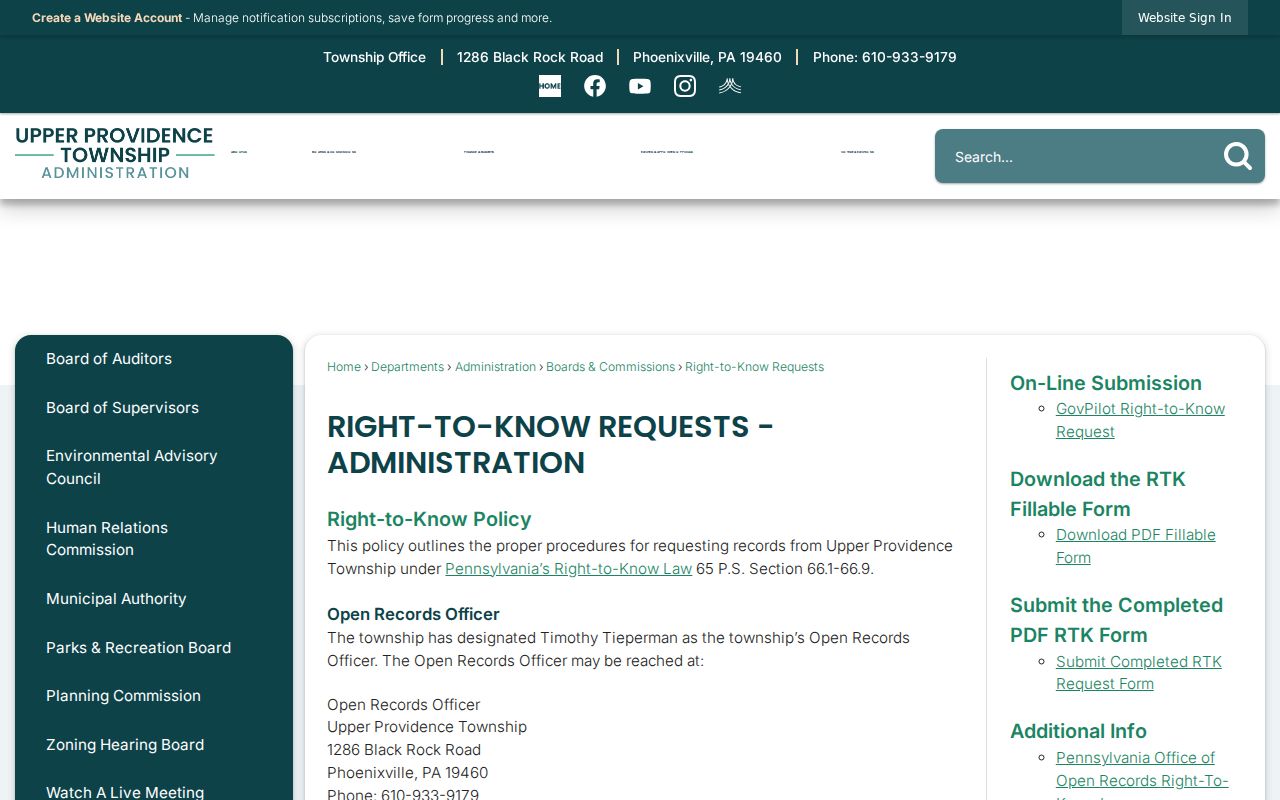Click the Township Office header text
Screen dimensions: 1280x800
coord(374,57)
